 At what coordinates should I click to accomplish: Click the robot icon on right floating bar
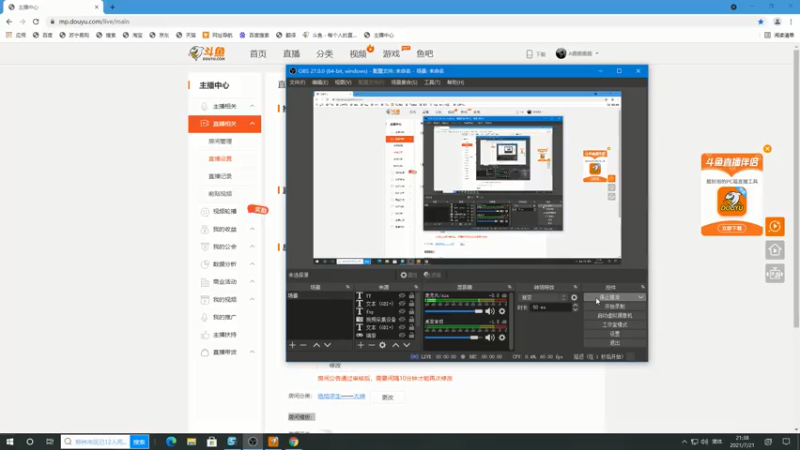pos(774,274)
